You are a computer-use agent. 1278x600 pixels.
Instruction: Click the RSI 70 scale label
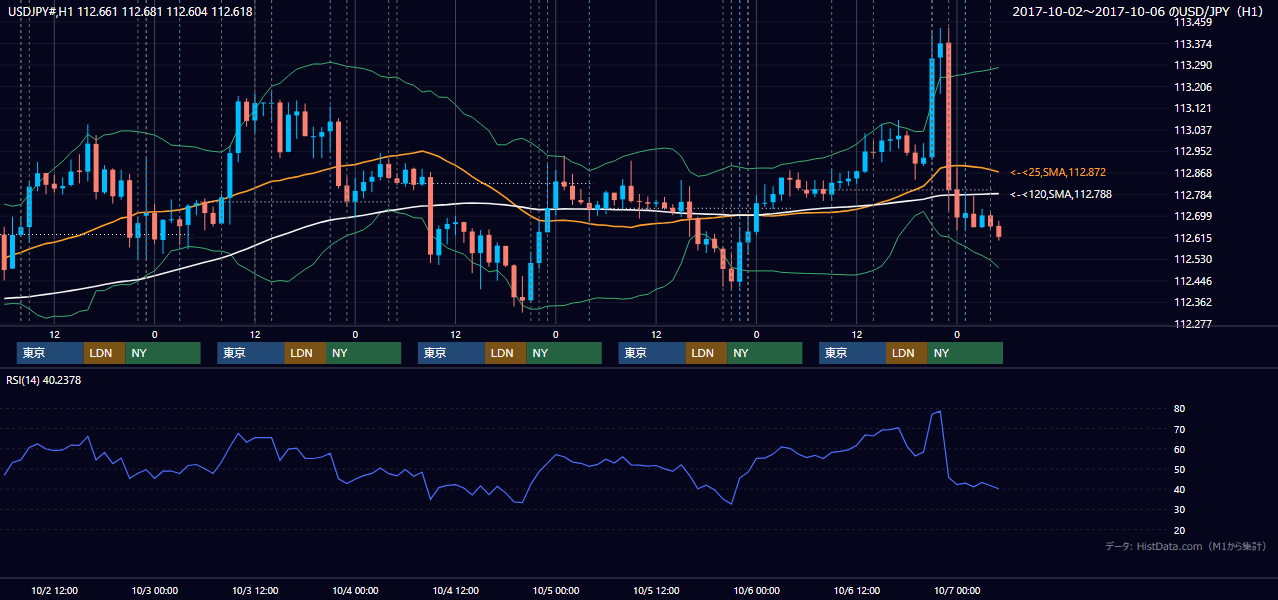coord(1180,429)
